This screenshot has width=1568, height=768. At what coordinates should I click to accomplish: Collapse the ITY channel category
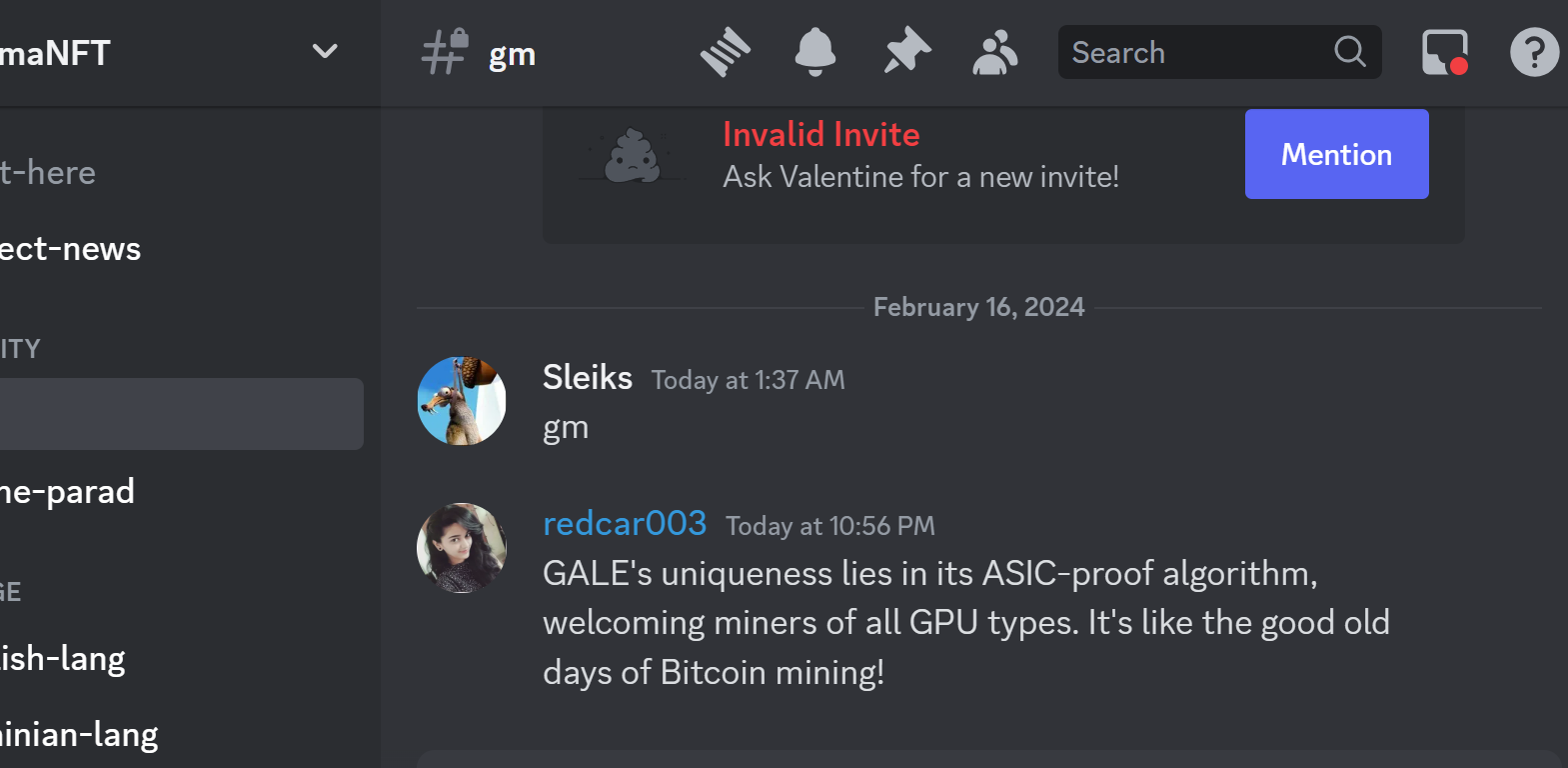pos(20,349)
